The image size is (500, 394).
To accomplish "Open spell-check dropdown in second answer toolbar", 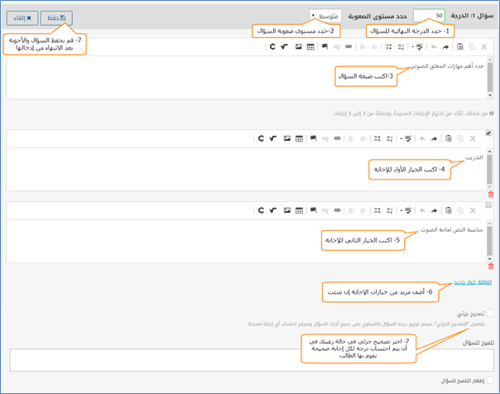I will (x=406, y=210).
